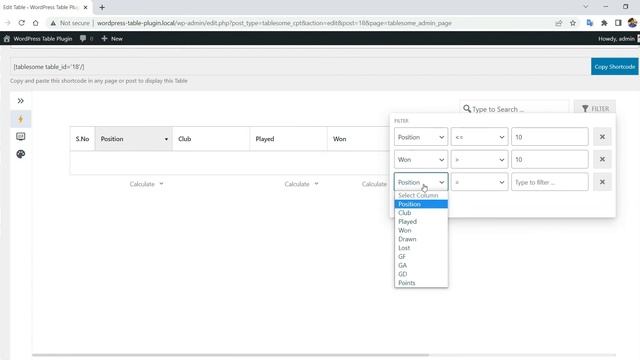Open Position column header arrow menu
This screenshot has height=360, width=640.
166,139
